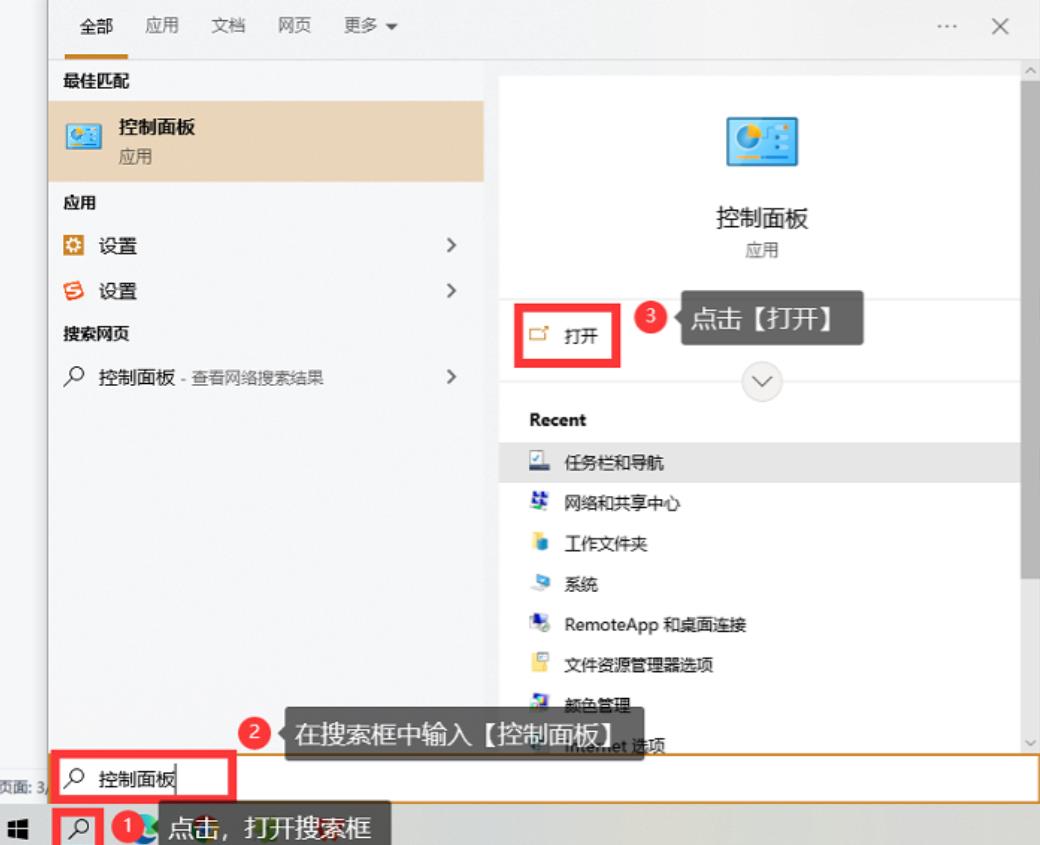This screenshot has width=1040, height=845.
Task: Click the 任务栏和导航 recent item icon
Action: point(539,461)
